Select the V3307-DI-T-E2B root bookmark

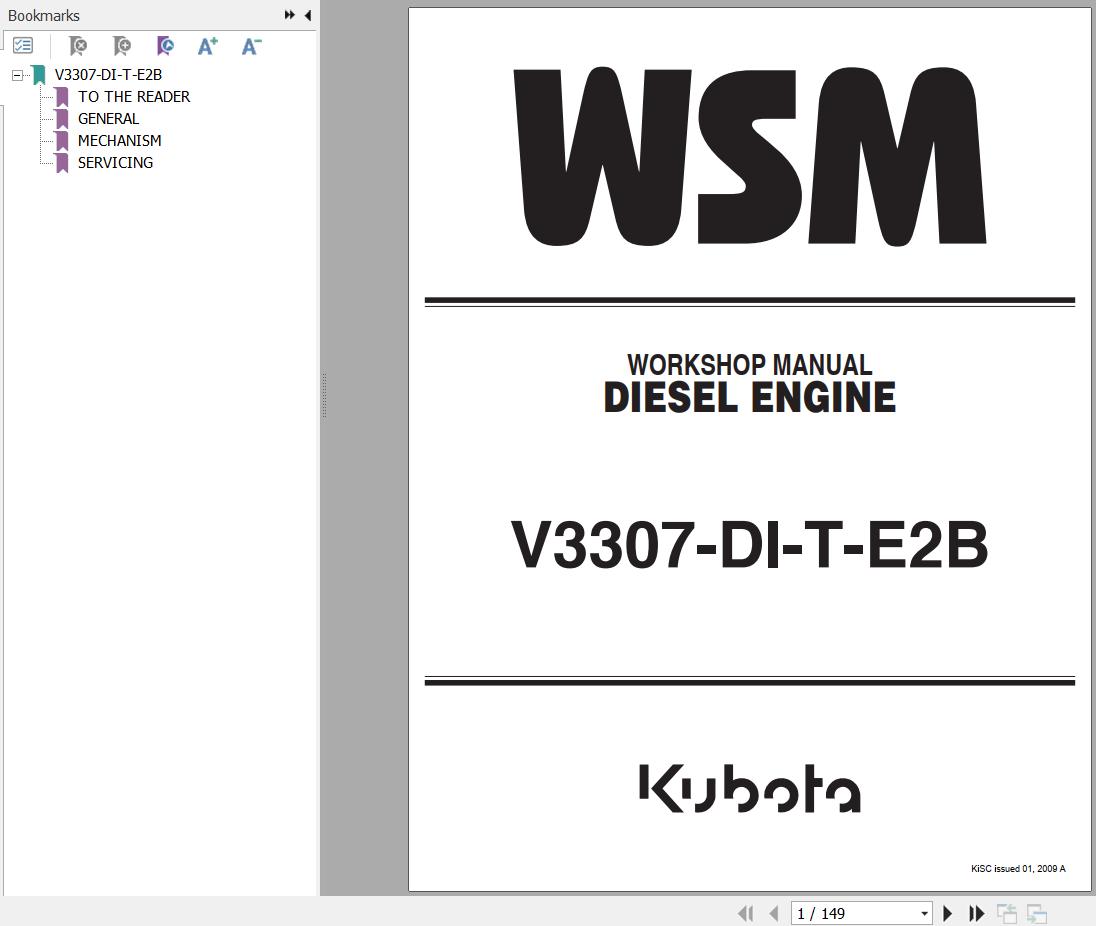click(108, 75)
